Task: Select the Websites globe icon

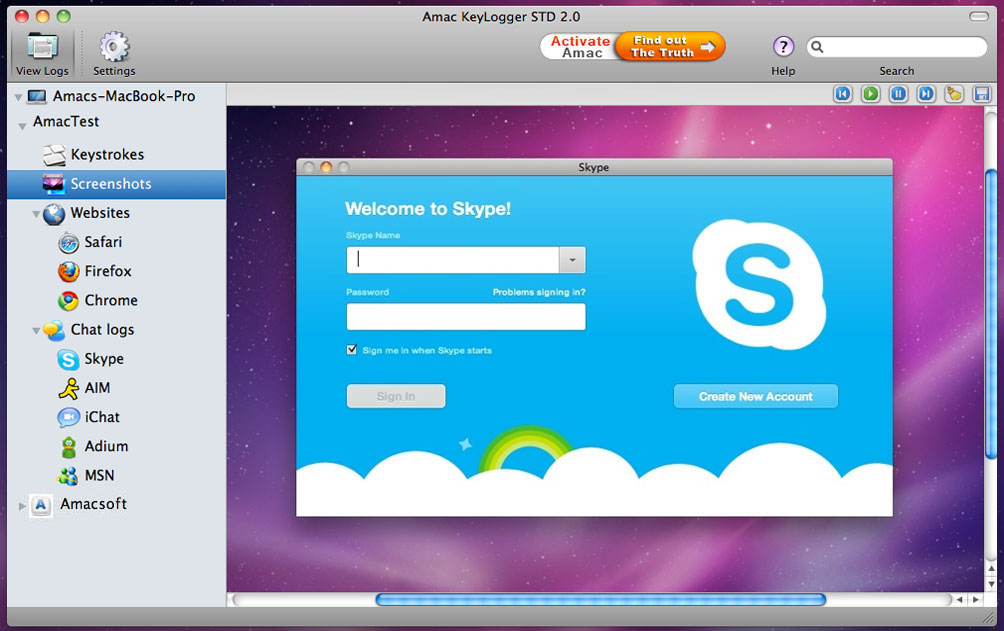Action: [54, 214]
